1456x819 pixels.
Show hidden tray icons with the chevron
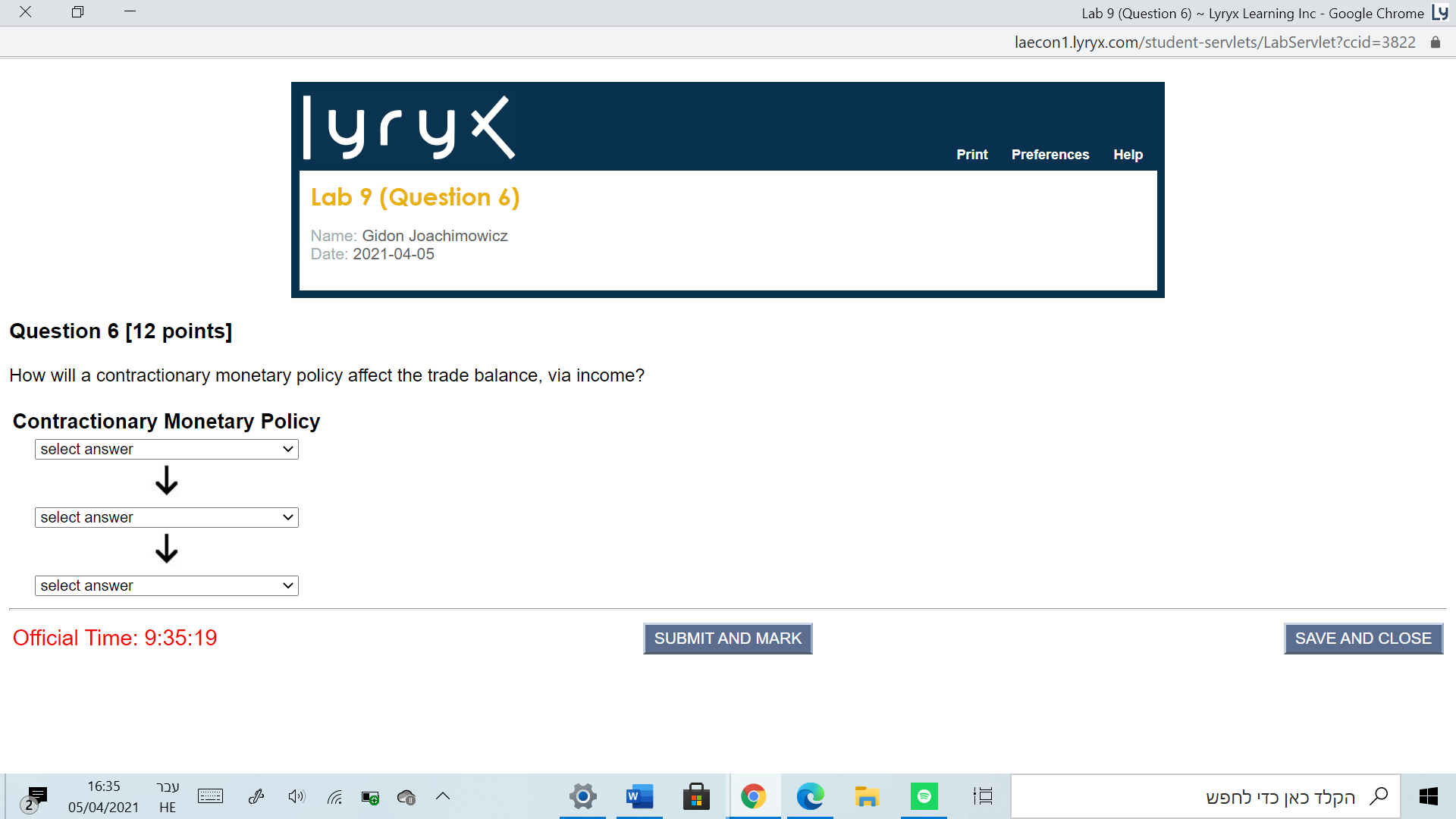443,796
